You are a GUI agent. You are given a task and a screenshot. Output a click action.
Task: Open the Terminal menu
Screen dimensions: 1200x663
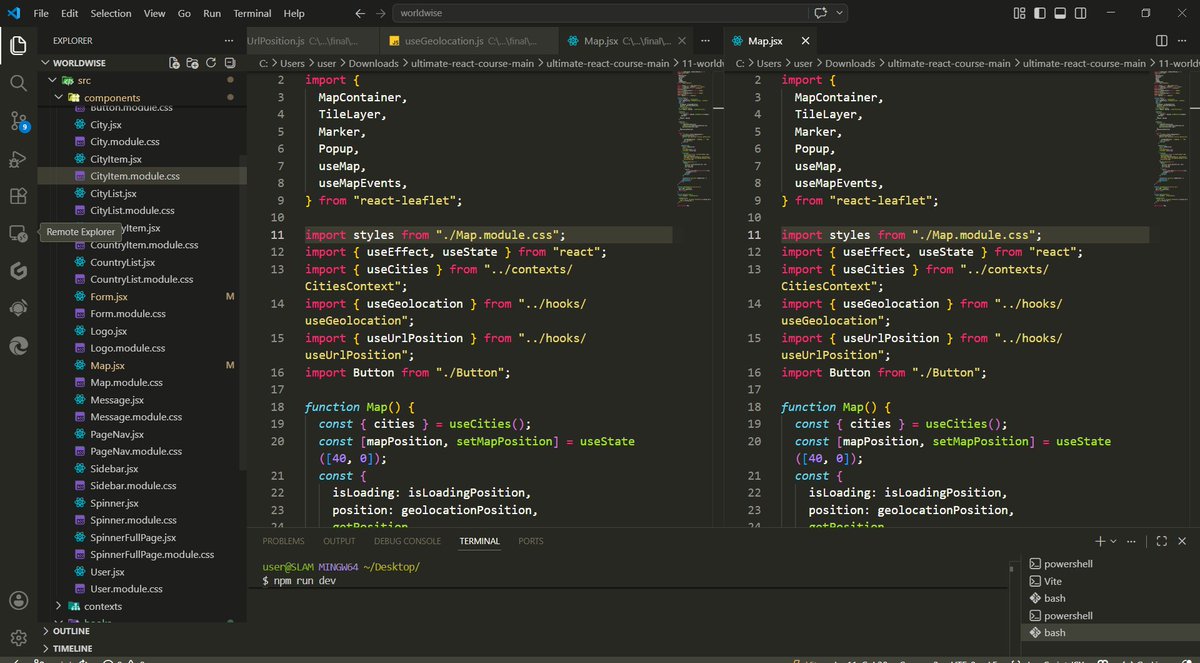(x=252, y=13)
